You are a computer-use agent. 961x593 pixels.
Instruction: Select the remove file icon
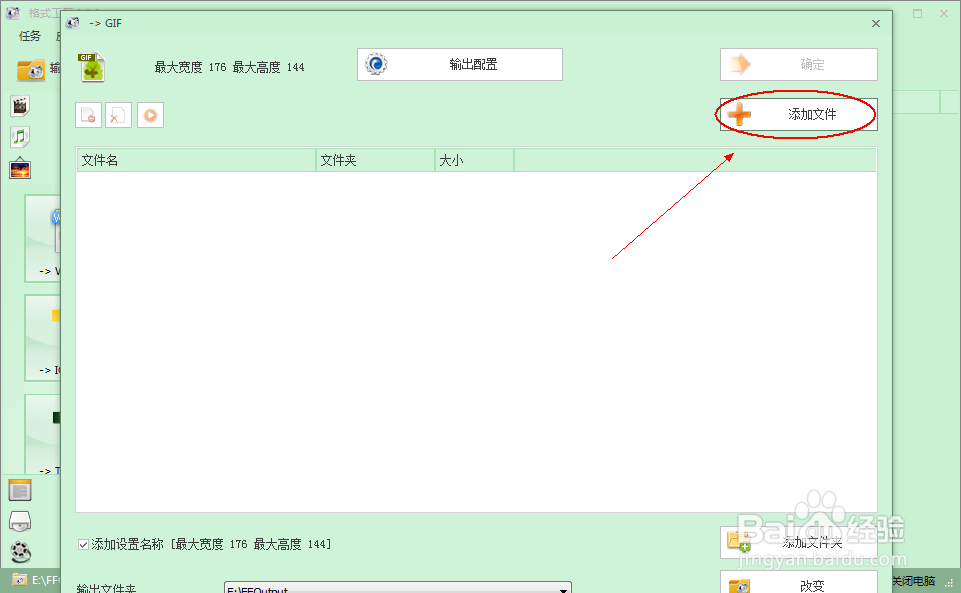[x=87, y=115]
